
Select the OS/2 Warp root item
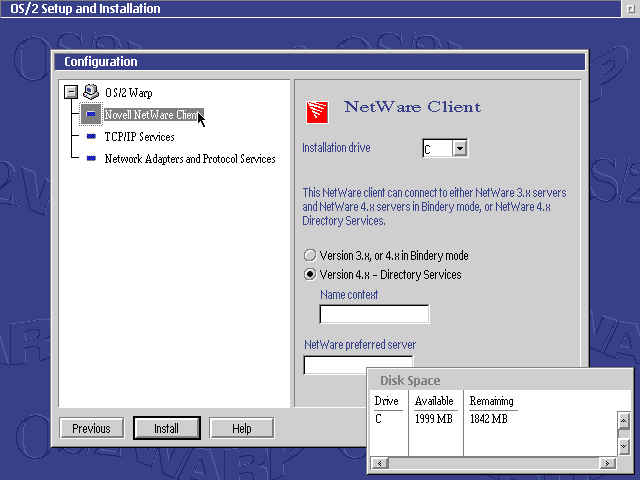[129, 93]
